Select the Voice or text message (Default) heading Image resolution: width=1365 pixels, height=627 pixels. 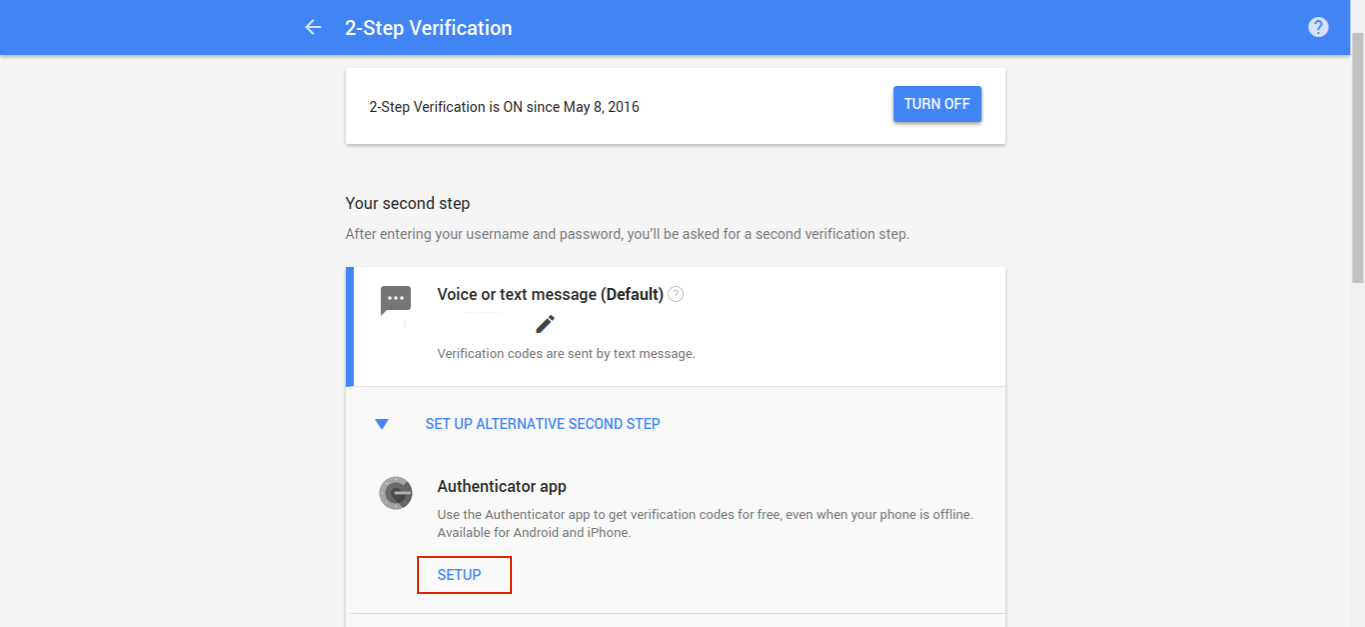tap(550, 294)
